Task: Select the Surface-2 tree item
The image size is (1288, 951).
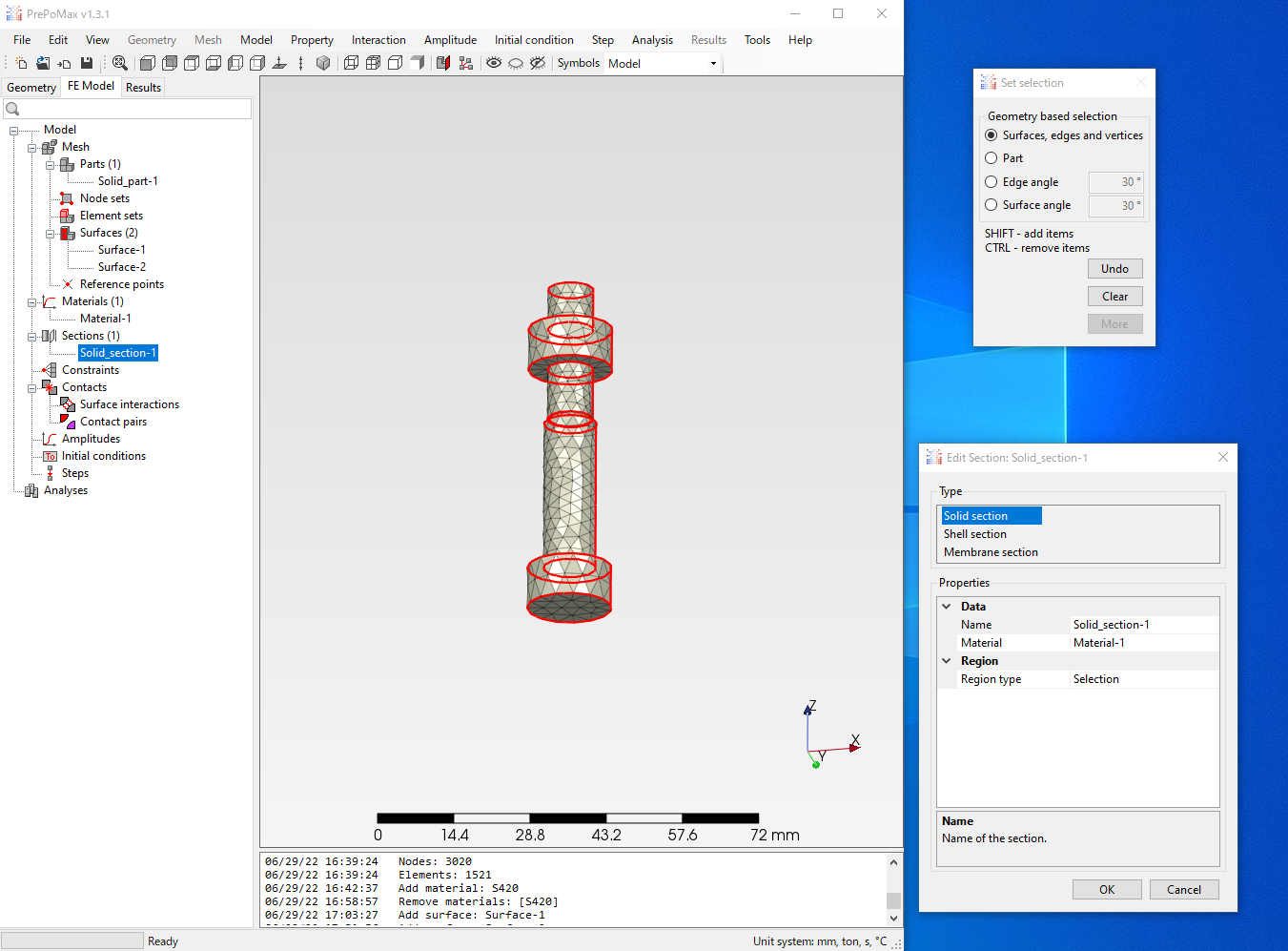Action: click(122, 267)
